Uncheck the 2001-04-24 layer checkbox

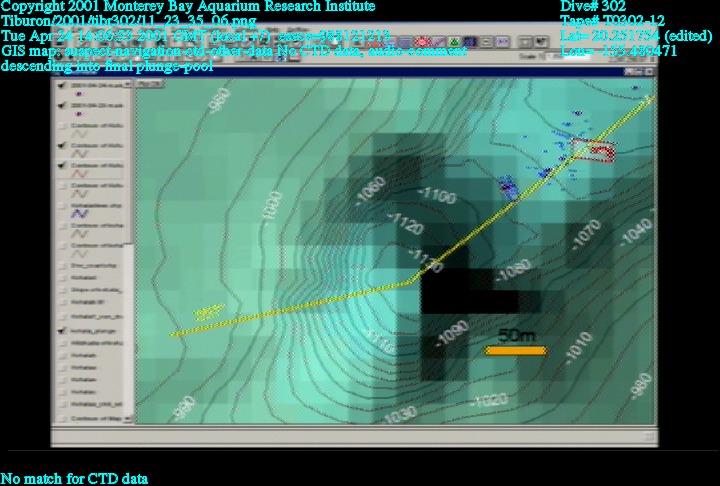(x=62, y=85)
